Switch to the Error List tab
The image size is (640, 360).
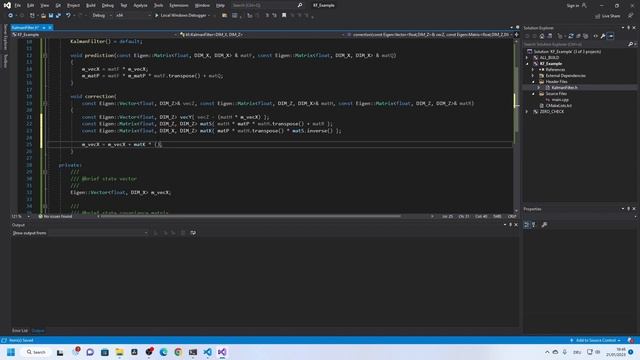pyautogui.click(x=20, y=331)
